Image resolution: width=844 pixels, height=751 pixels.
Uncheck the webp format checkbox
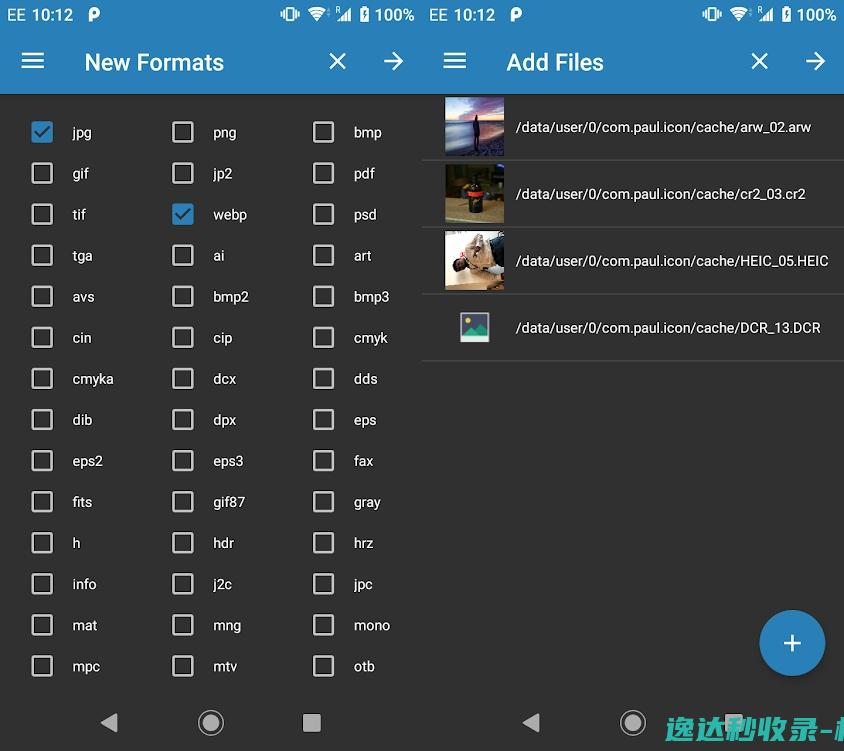182,214
